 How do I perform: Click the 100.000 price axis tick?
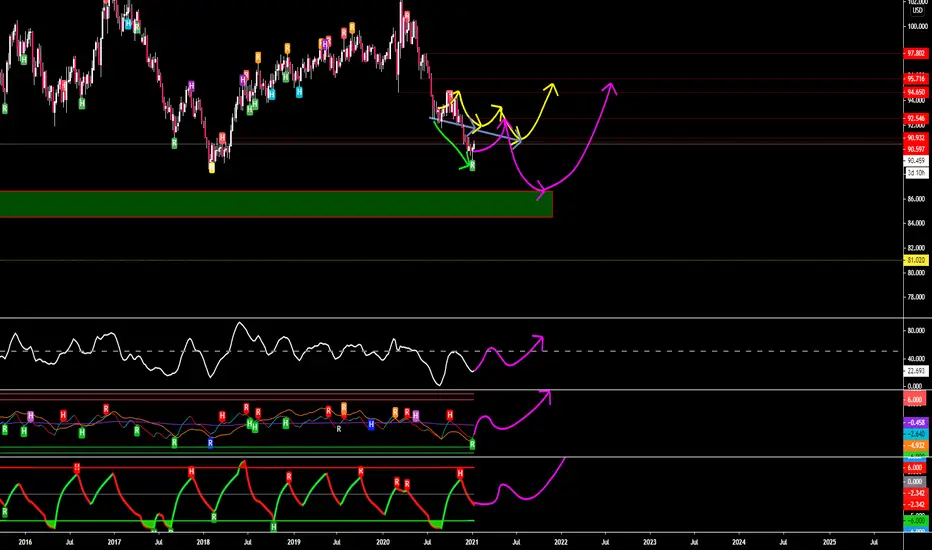tap(916, 26)
